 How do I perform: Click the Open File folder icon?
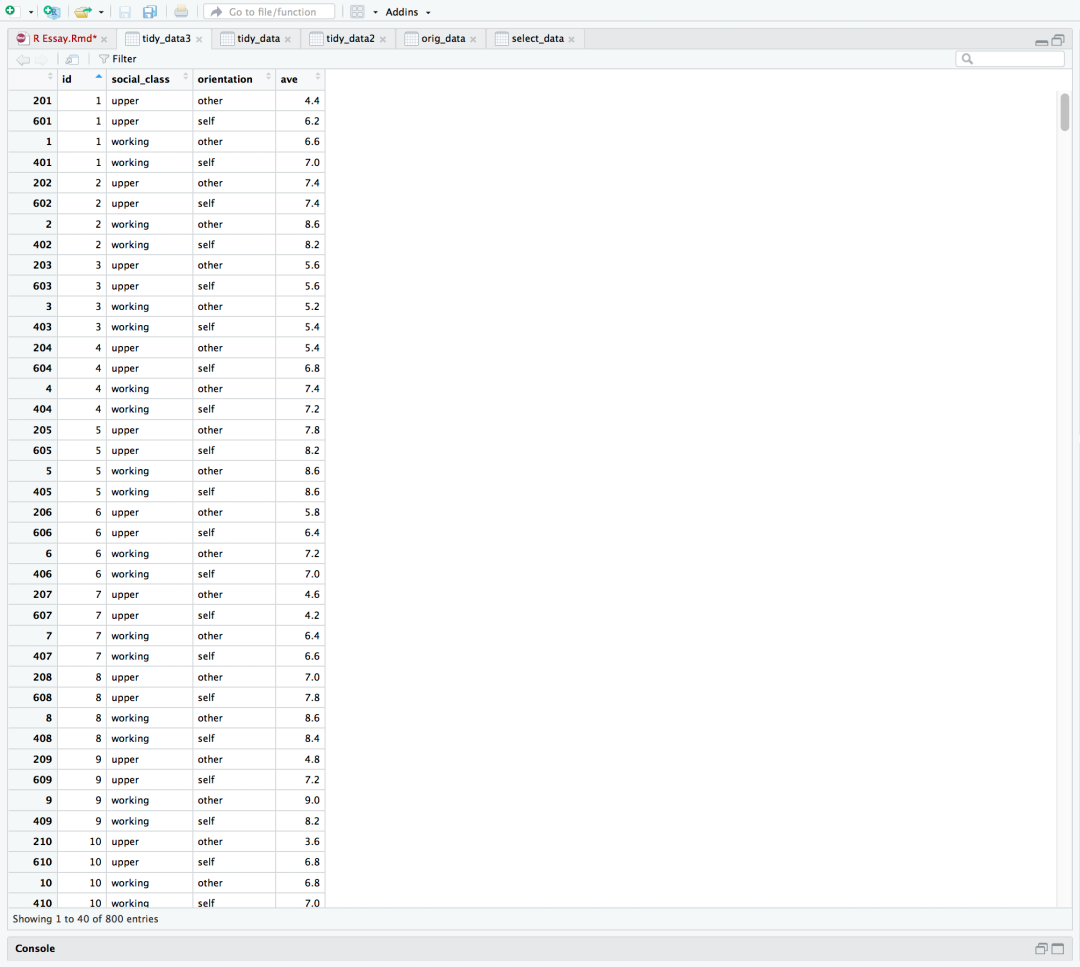[x=83, y=12]
